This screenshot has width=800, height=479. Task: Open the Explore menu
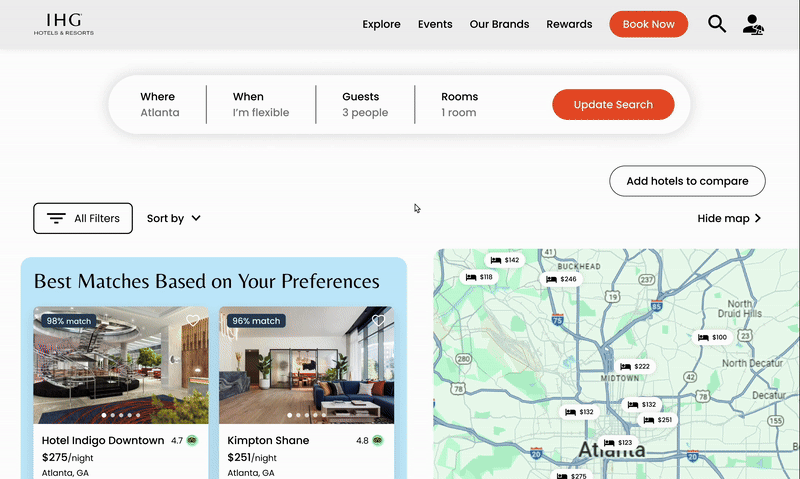coord(381,24)
